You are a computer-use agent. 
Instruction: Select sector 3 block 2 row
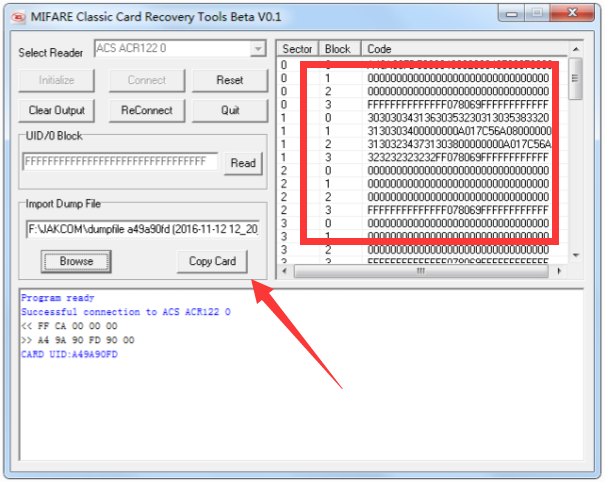pyautogui.click(x=422, y=250)
